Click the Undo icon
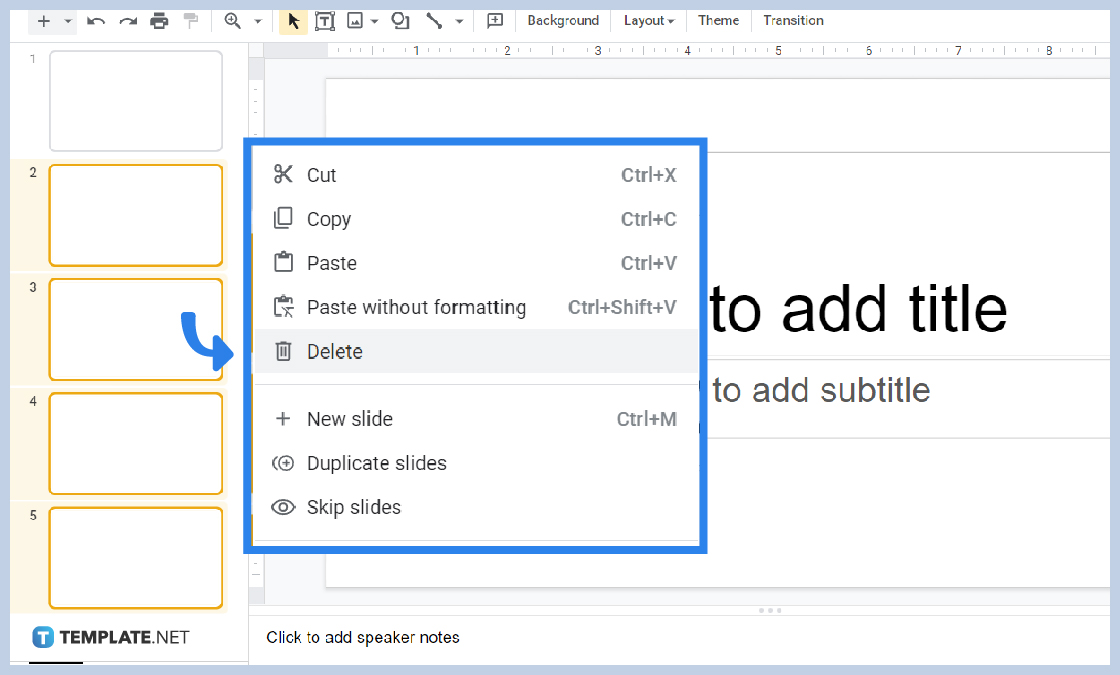 pos(95,20)
